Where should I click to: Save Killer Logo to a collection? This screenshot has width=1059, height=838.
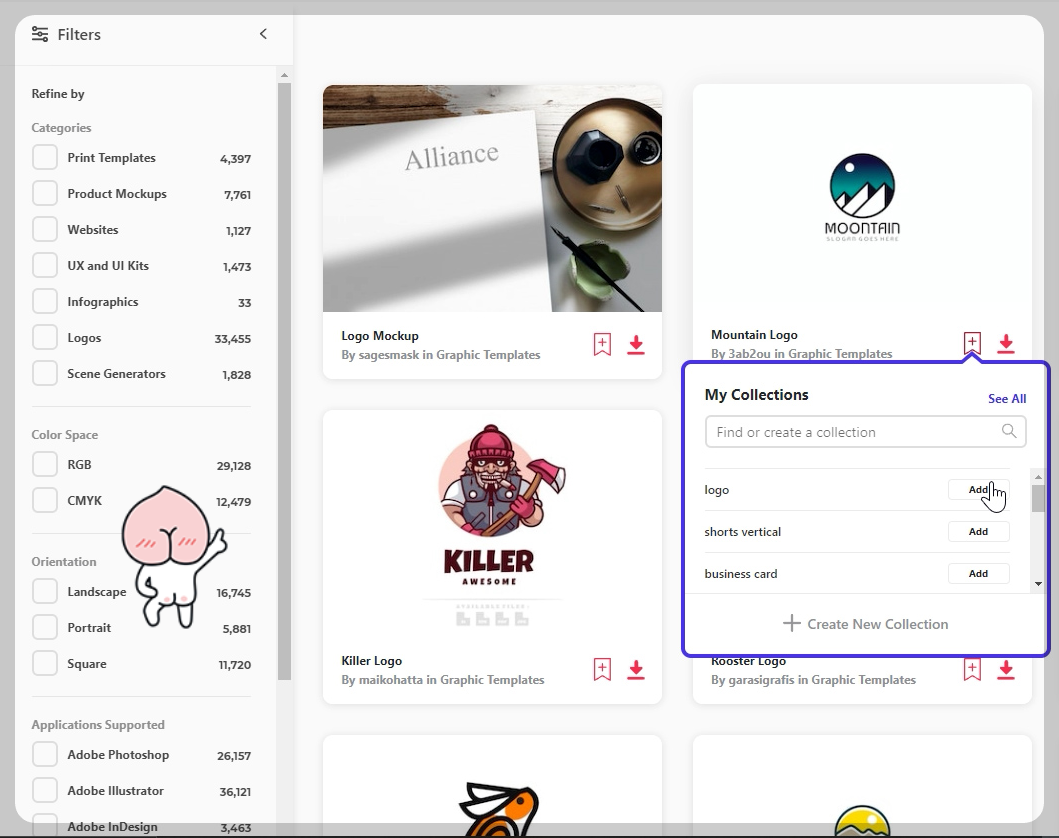click(602, 669)
